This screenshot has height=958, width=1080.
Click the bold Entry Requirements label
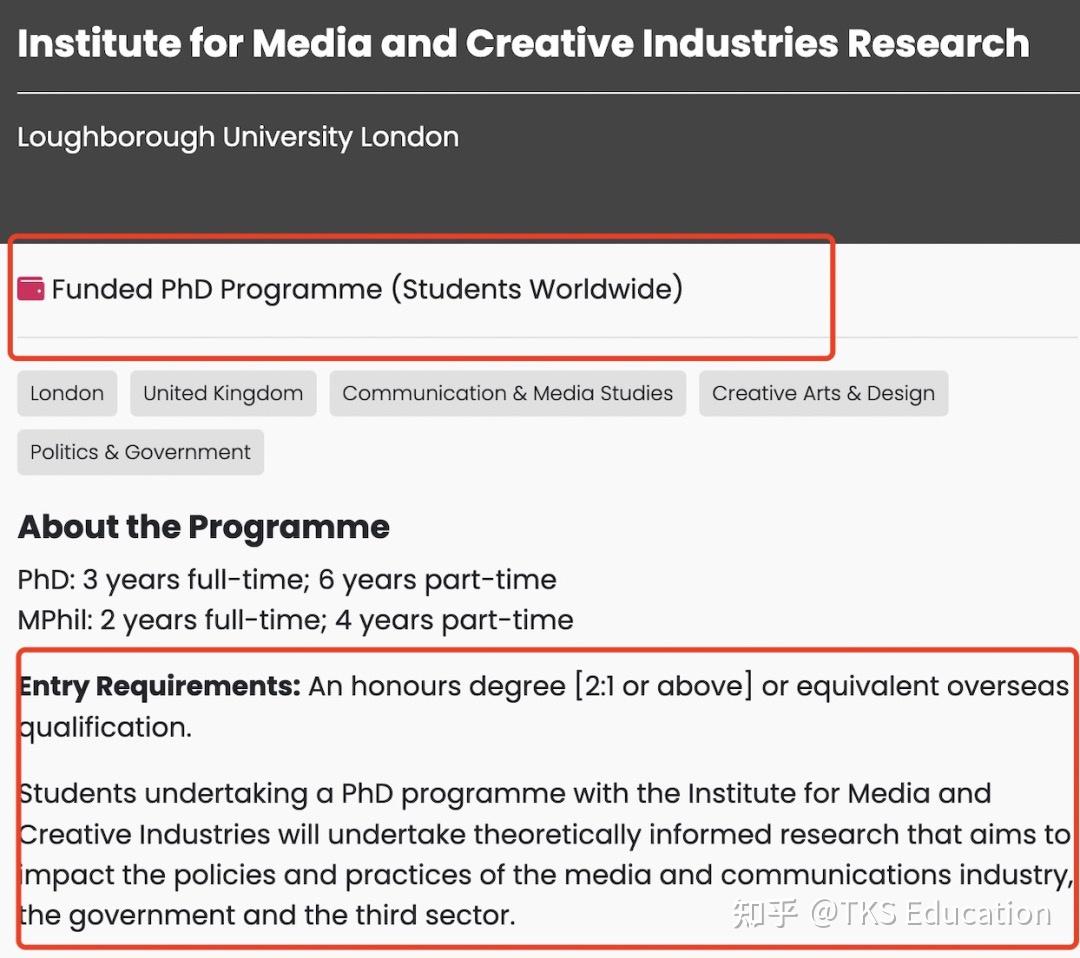coord(159,687)
